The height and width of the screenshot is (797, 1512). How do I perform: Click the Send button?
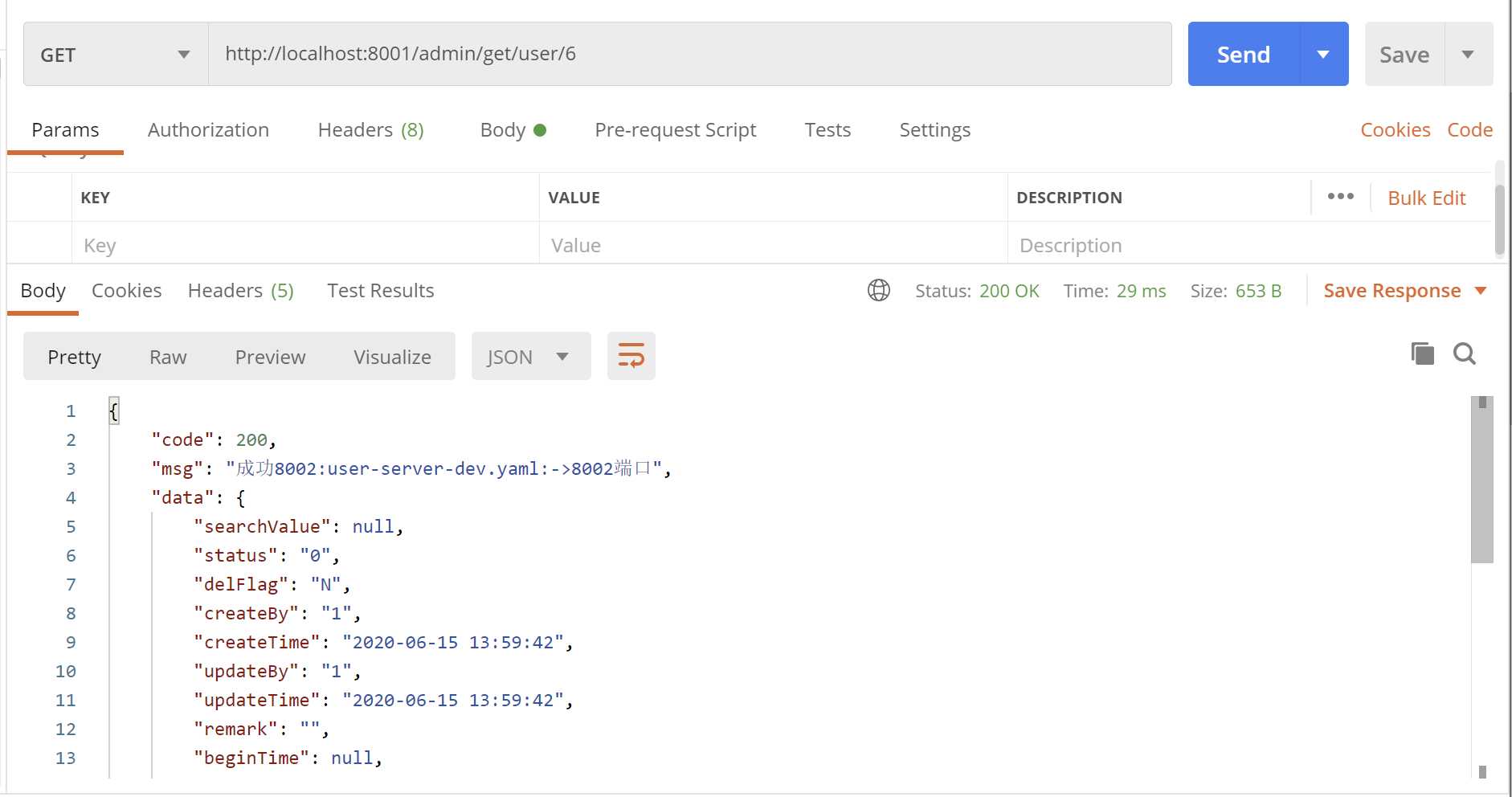(1244, 55)
